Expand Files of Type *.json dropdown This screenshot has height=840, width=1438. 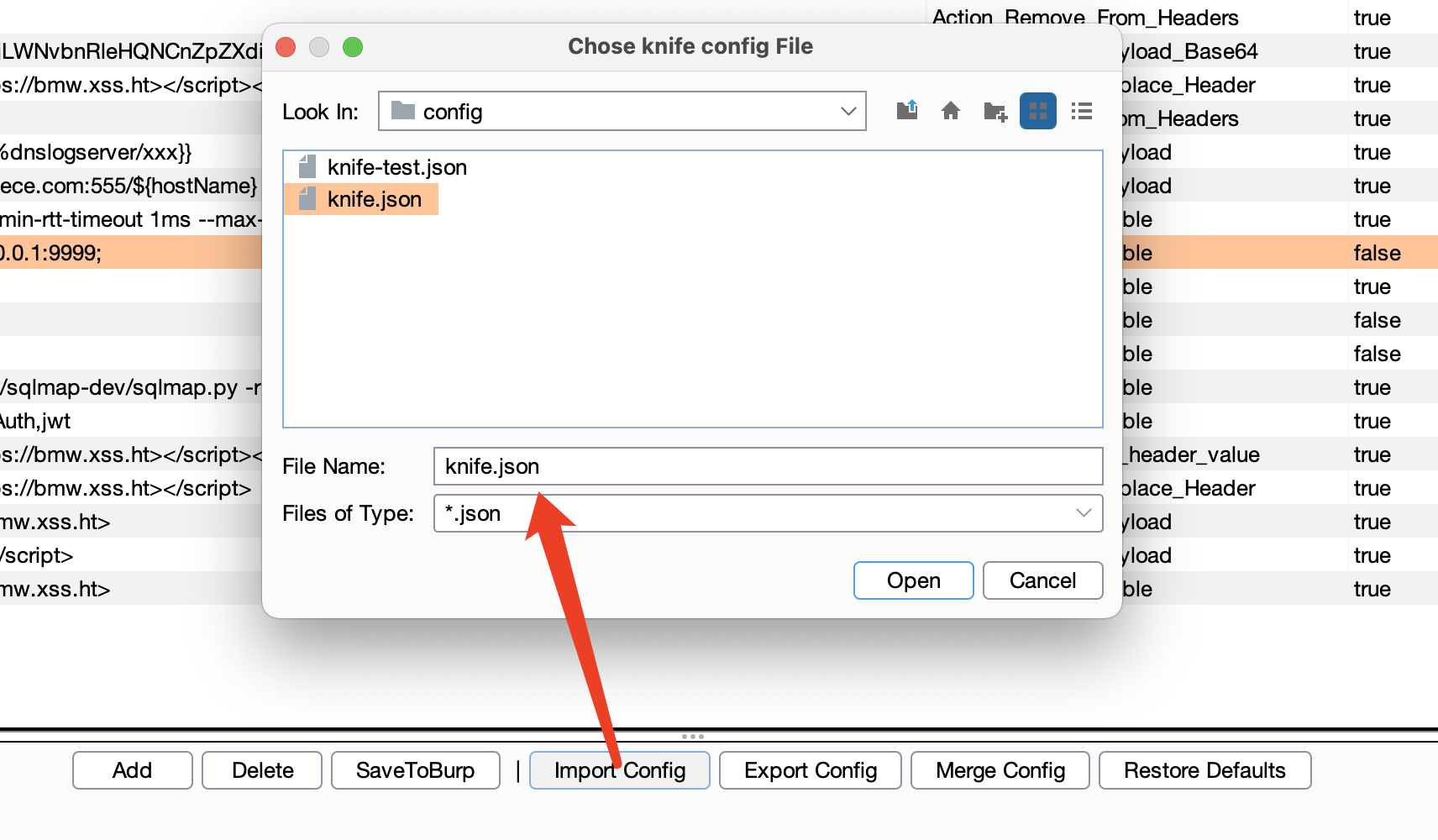(x=1084, y=512)
